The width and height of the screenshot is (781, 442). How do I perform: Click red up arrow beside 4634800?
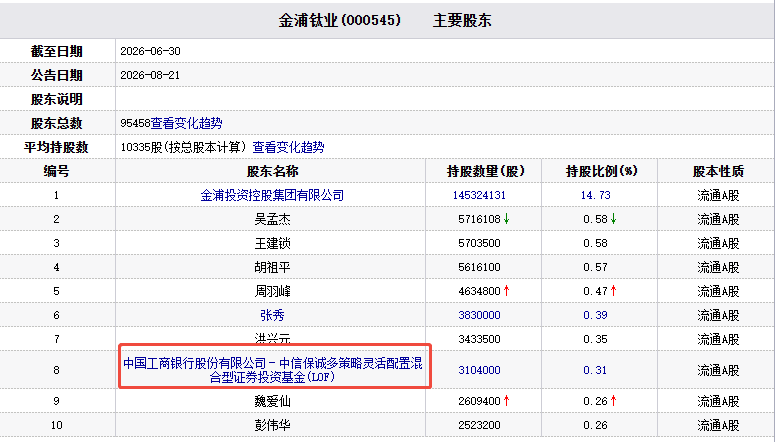[x=507, y=291]
